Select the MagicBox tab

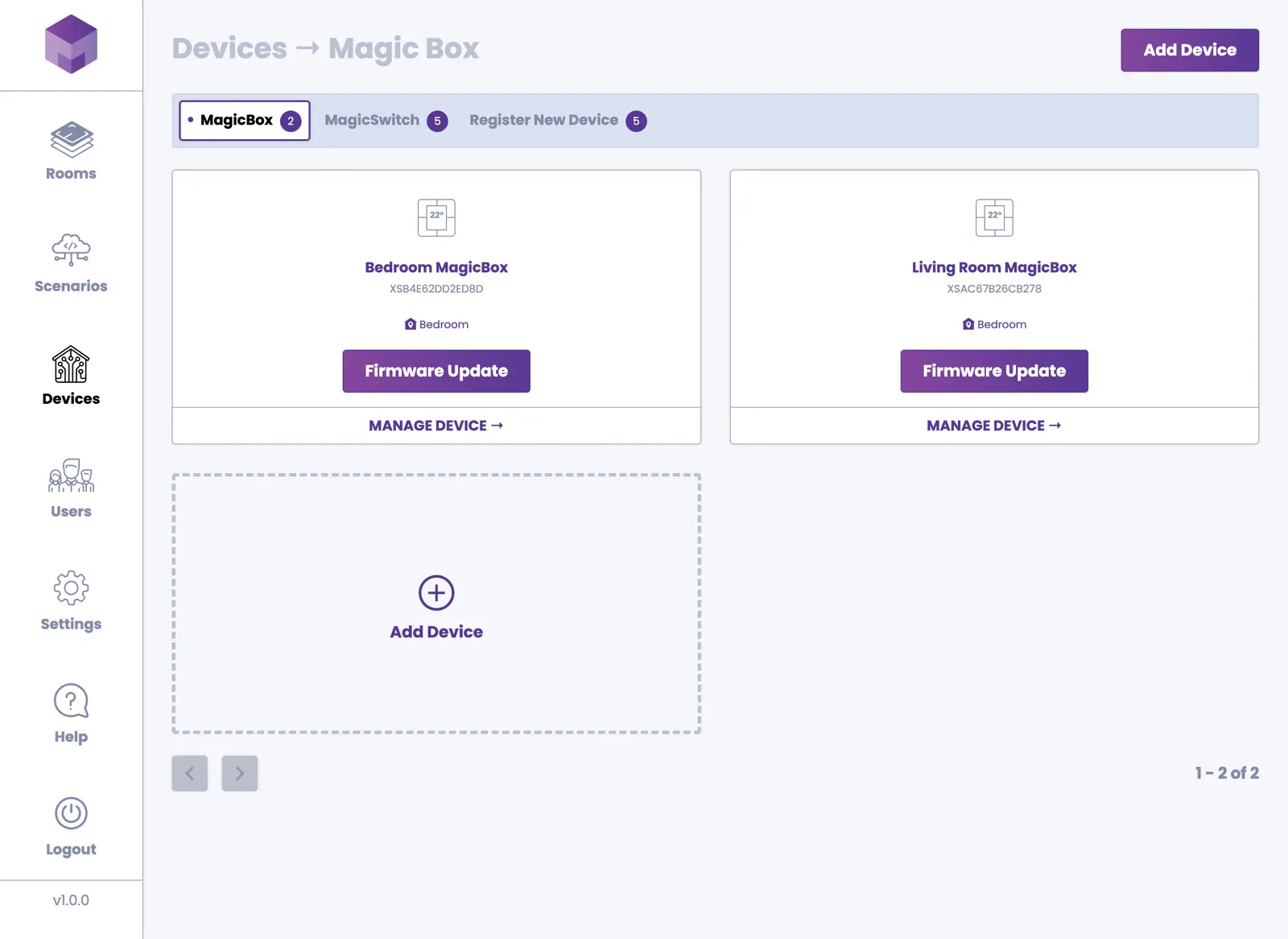coord(245,121)
